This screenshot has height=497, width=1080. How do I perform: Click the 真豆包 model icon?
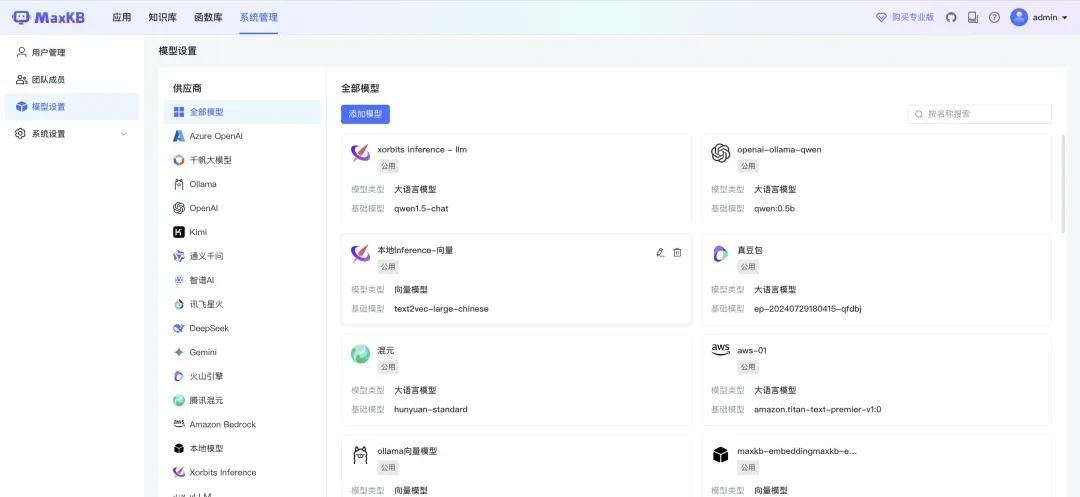(720, 254)
